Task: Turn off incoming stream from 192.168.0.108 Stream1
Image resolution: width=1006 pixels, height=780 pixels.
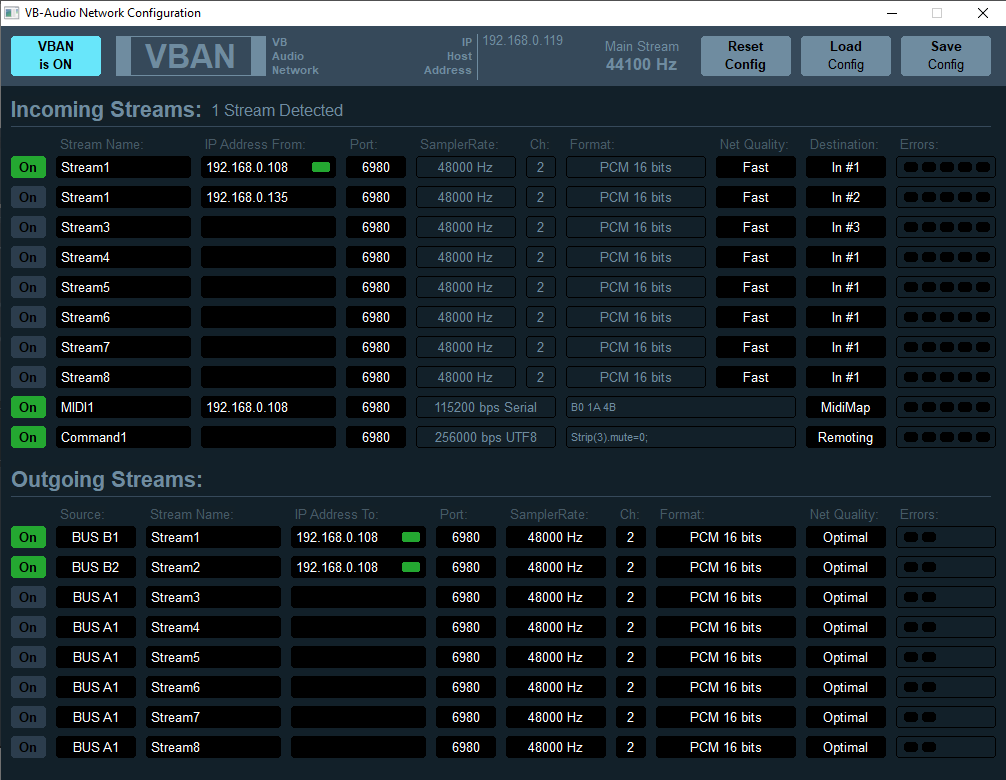Action: pyautogui.click(x=28, y=167)
